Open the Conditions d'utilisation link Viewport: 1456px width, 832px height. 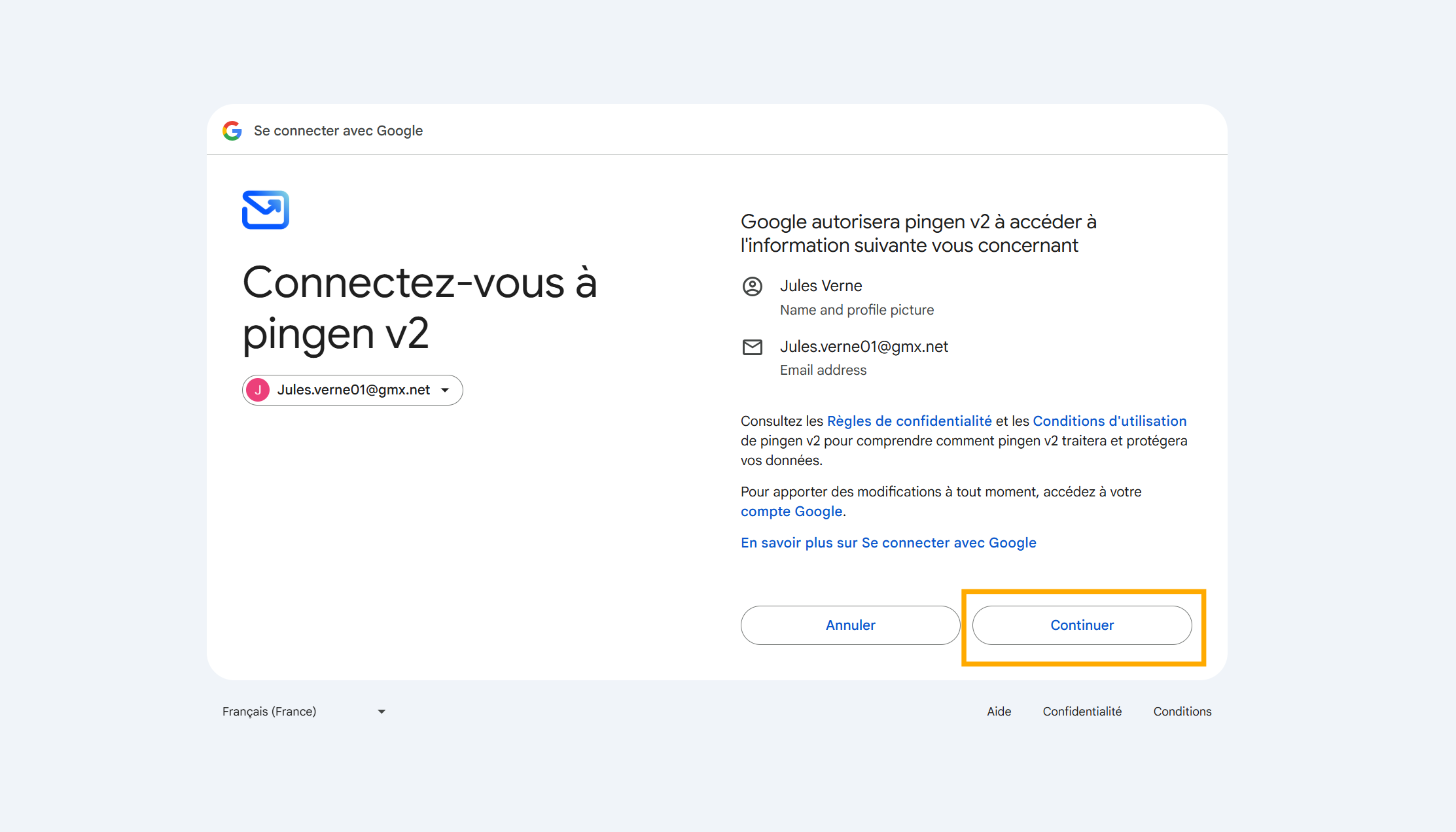point(1109,421)
